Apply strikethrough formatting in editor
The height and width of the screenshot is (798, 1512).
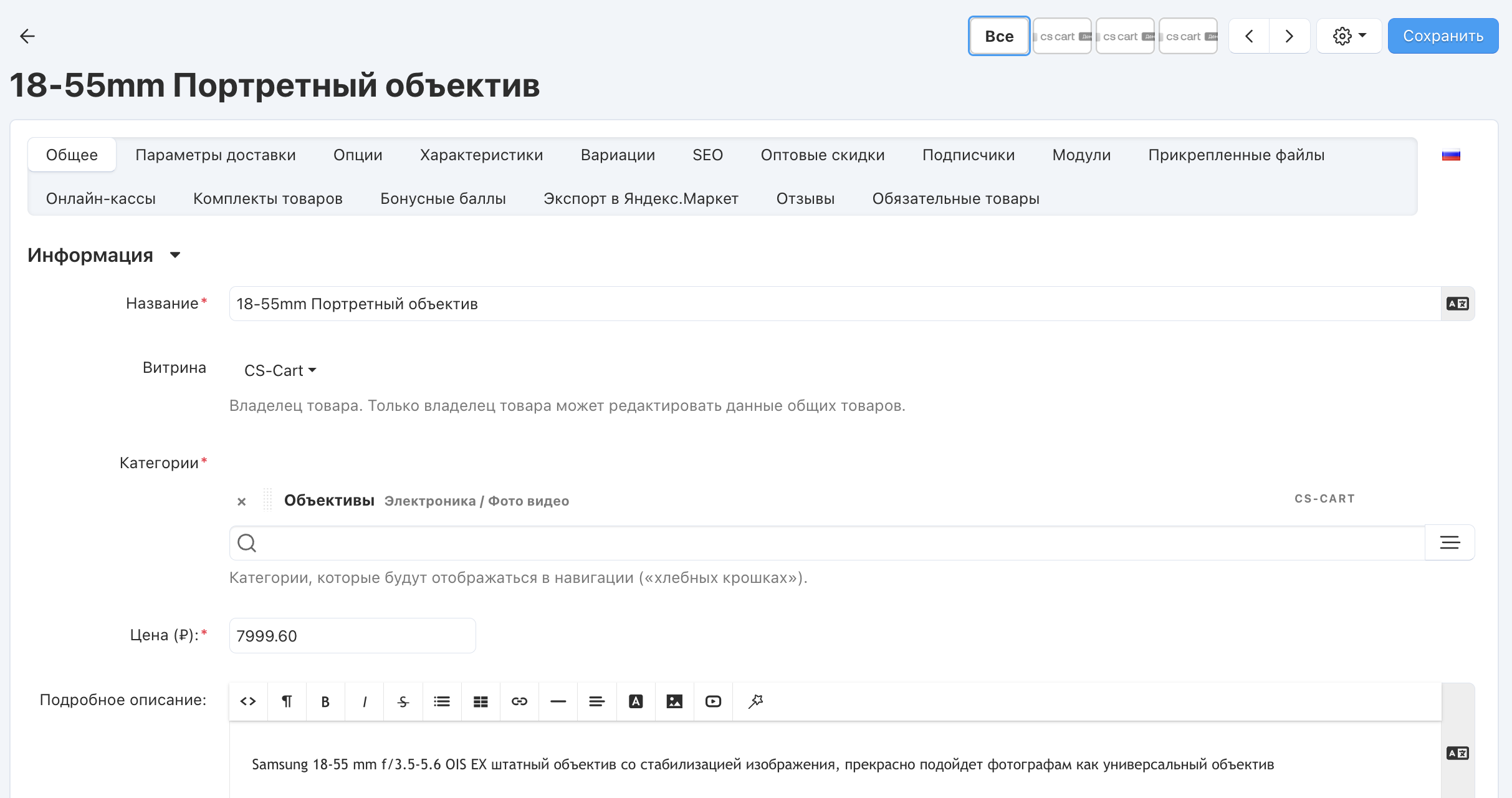[x=403, y=701]
